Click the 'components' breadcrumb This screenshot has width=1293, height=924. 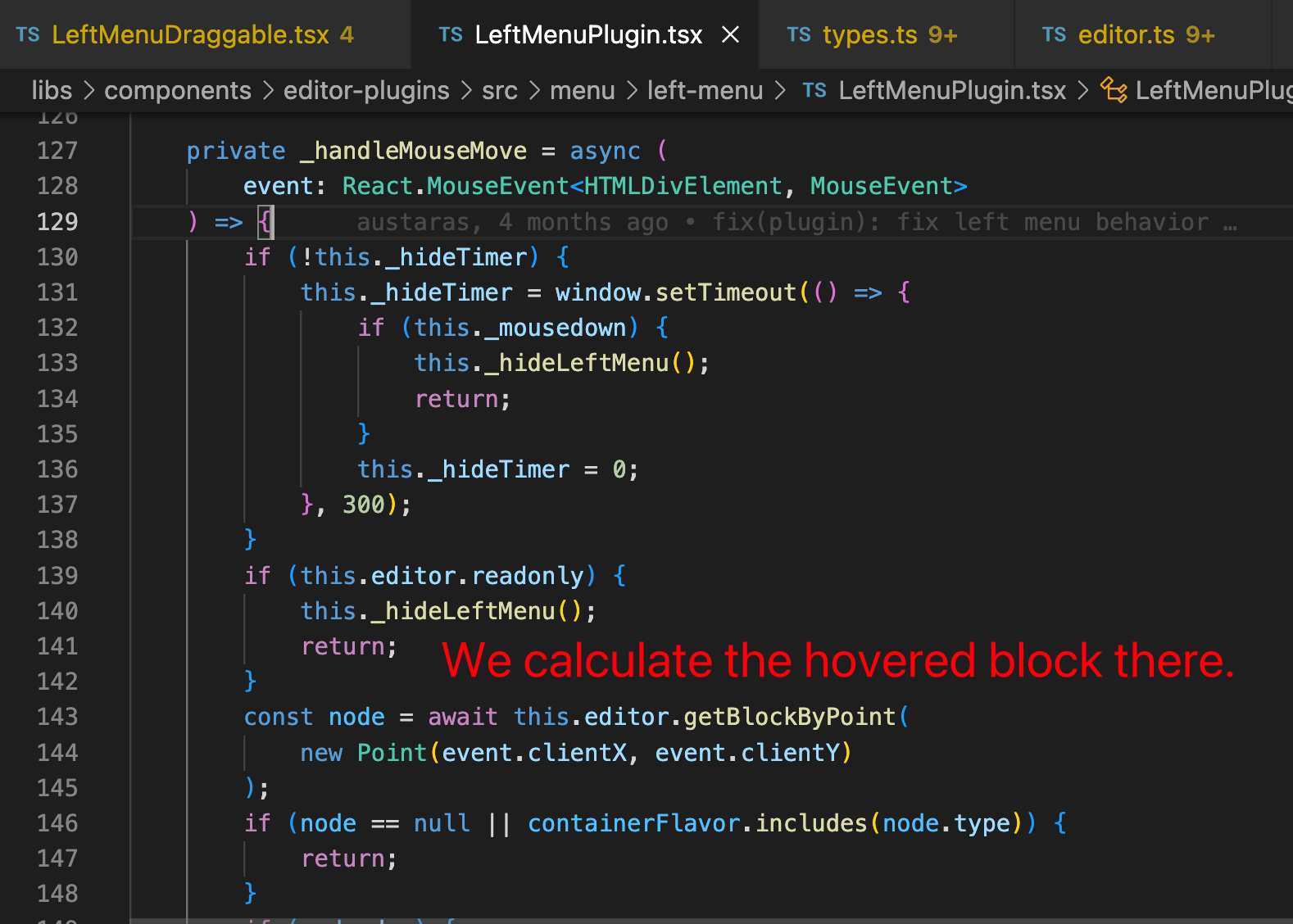pos(178,90)
